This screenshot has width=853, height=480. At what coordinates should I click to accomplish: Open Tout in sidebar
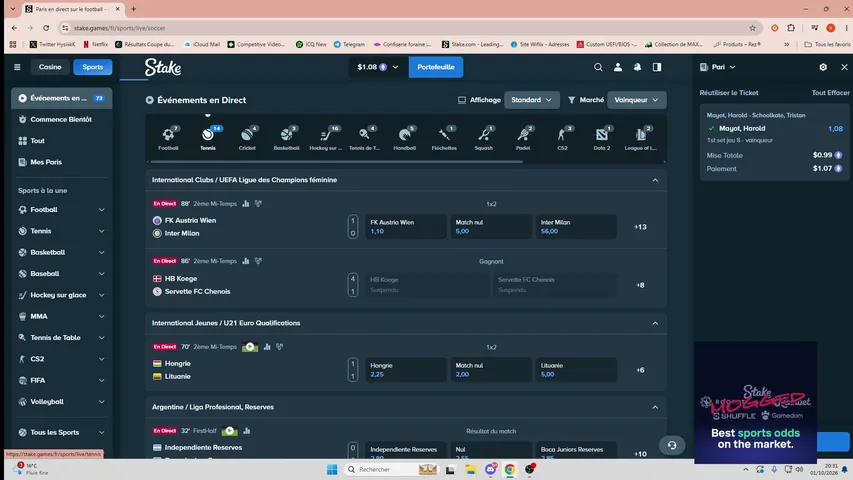[61, 140]
